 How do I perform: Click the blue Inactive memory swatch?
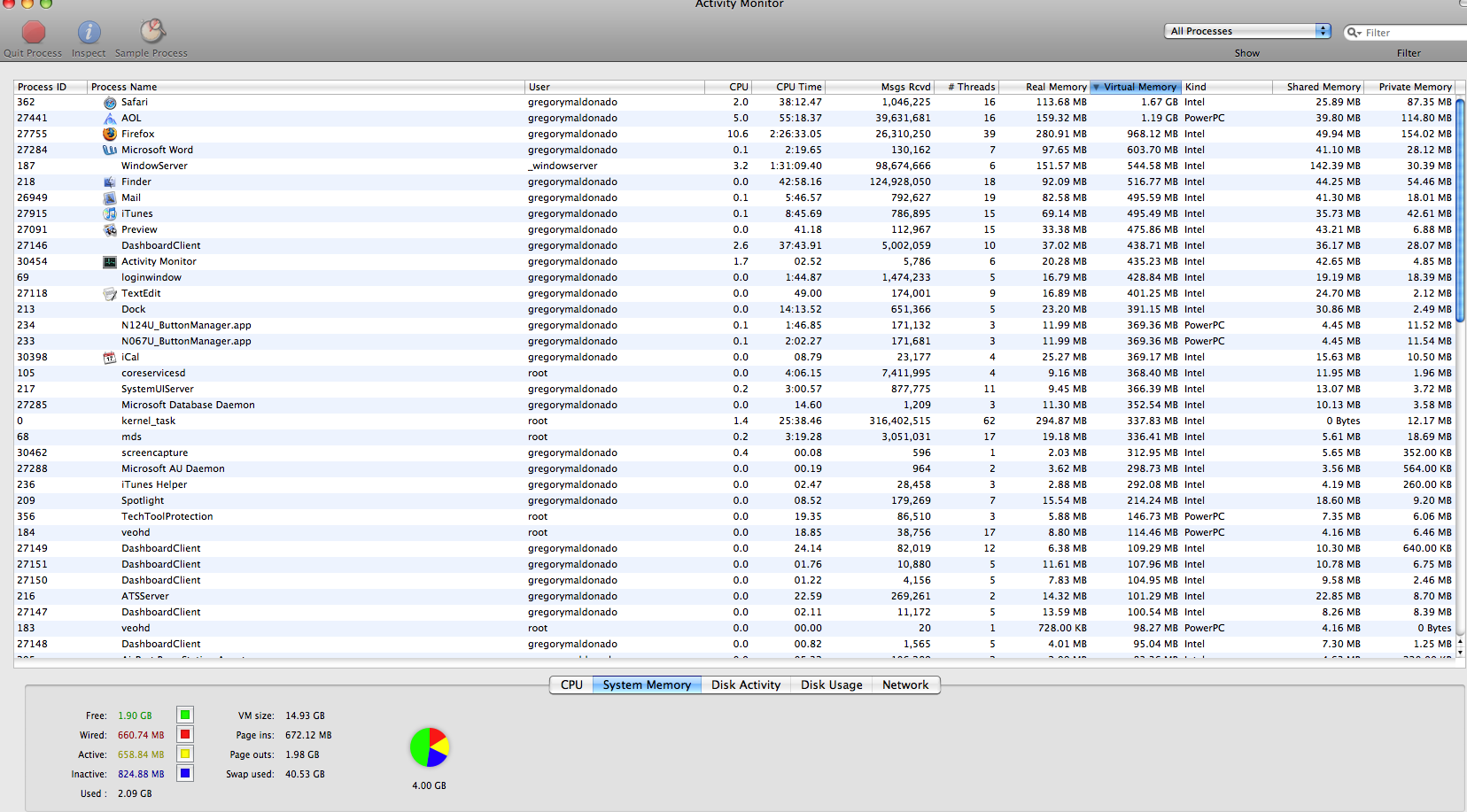coord(185,773)
